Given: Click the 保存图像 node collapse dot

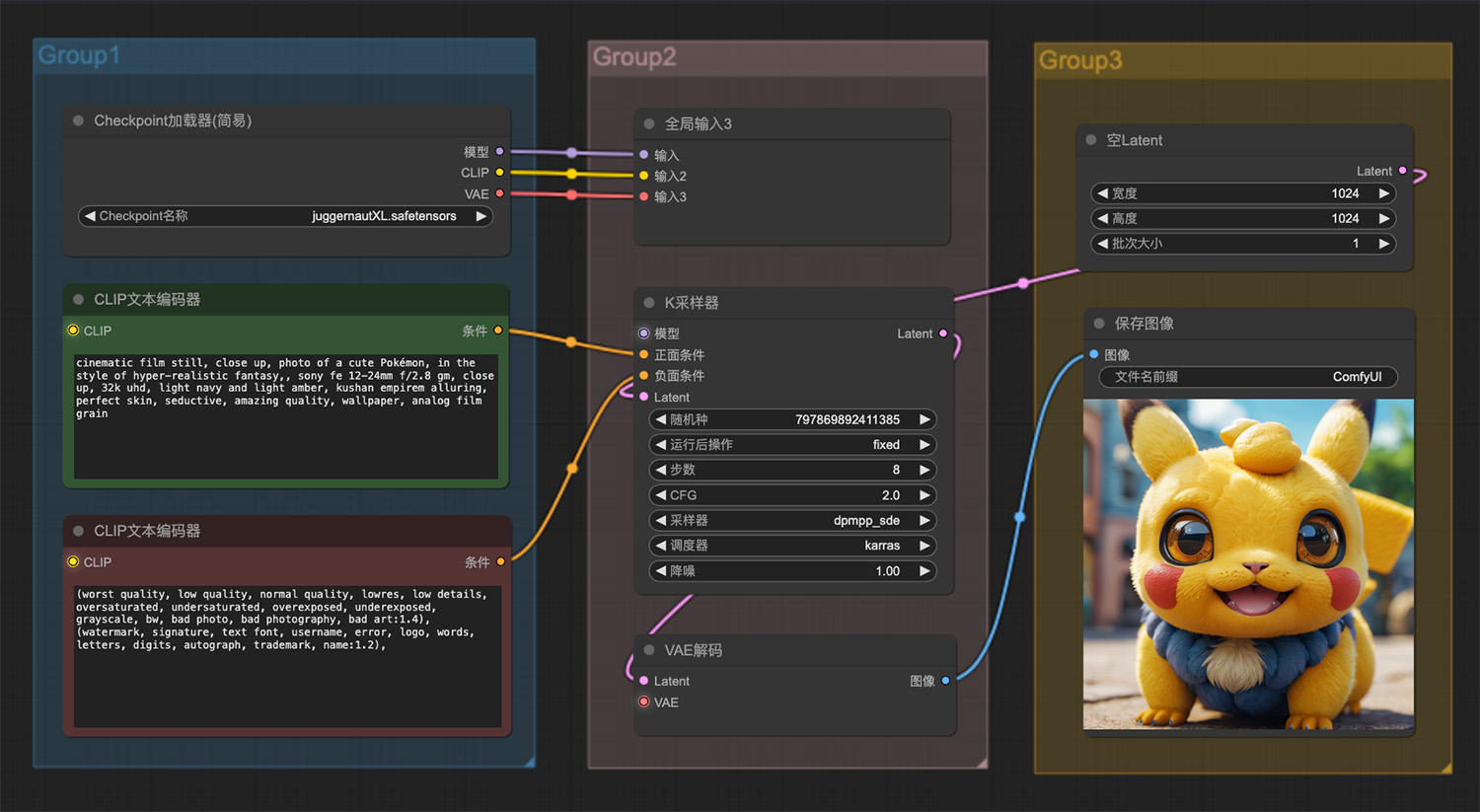Looking at the screenshot, I should pyautogui.click(x=1099, y=324).
